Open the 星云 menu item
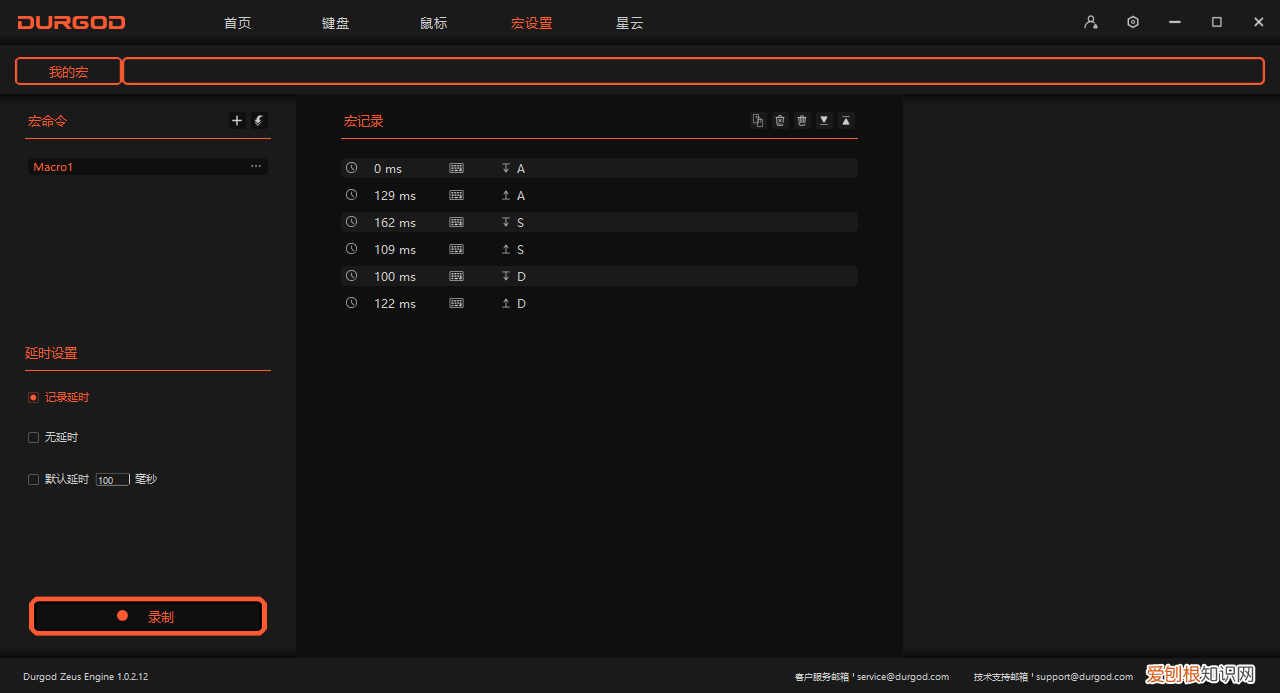The width and height of the screenshot is (1280, 693). tap(629, 22)
